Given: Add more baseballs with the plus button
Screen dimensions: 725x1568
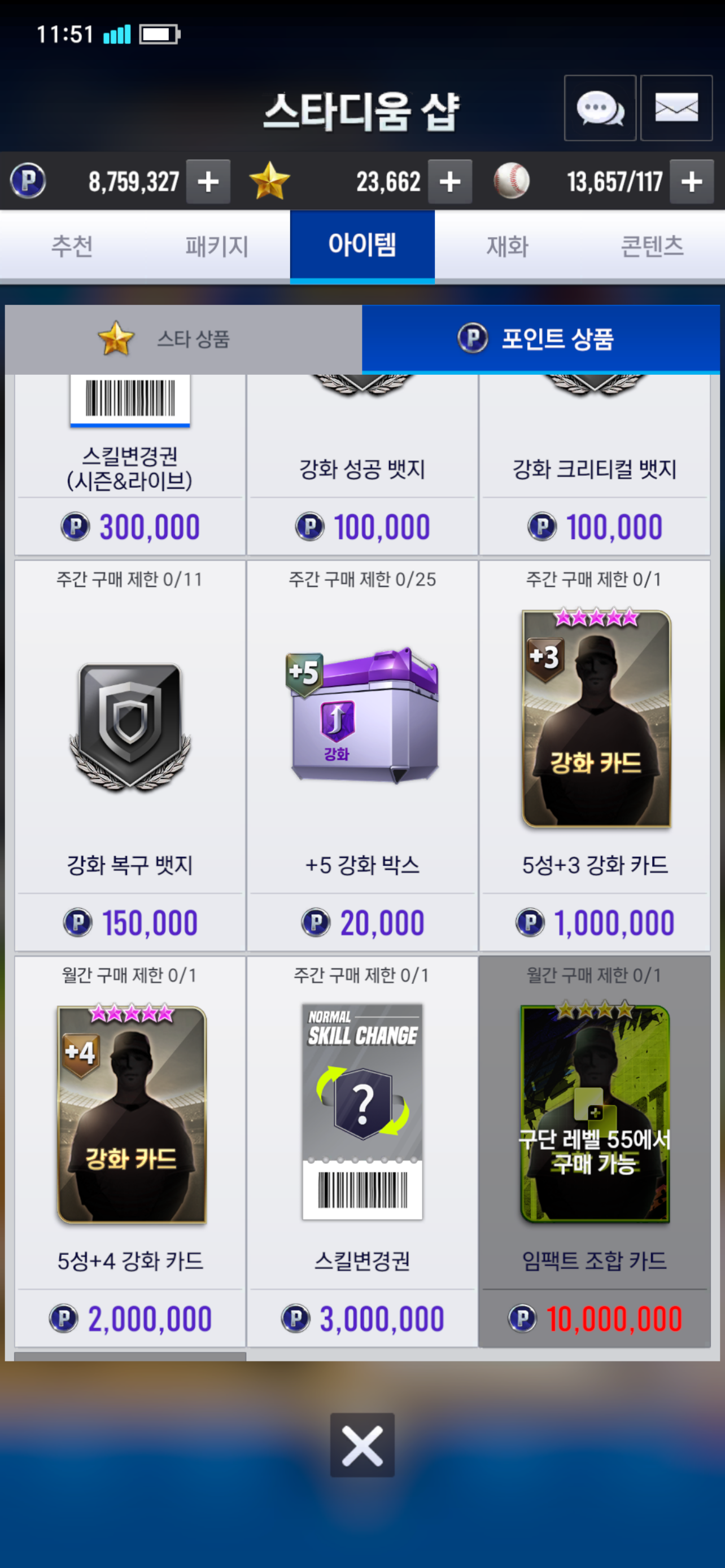Looking at the screenshot, I should pos(692,181).
